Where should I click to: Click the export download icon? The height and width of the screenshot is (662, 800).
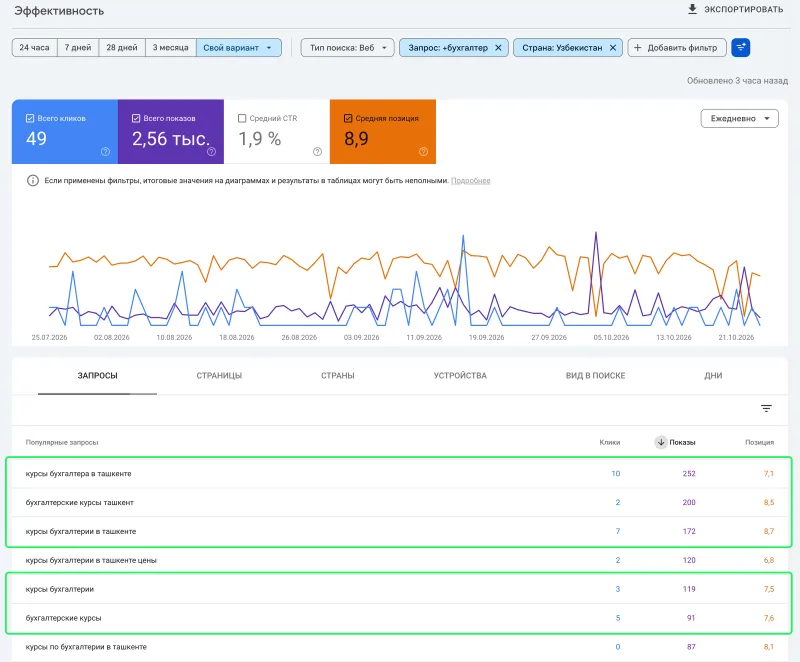(x=692, y=9)
